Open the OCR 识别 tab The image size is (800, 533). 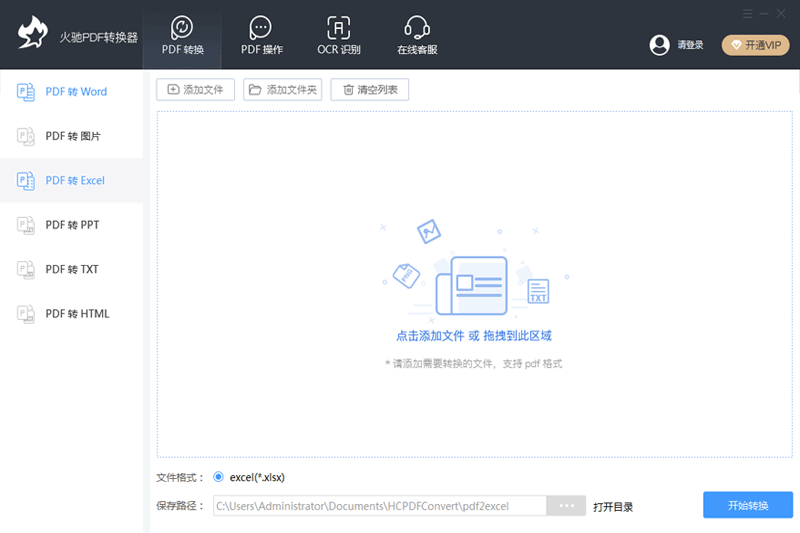click(339, 35)
